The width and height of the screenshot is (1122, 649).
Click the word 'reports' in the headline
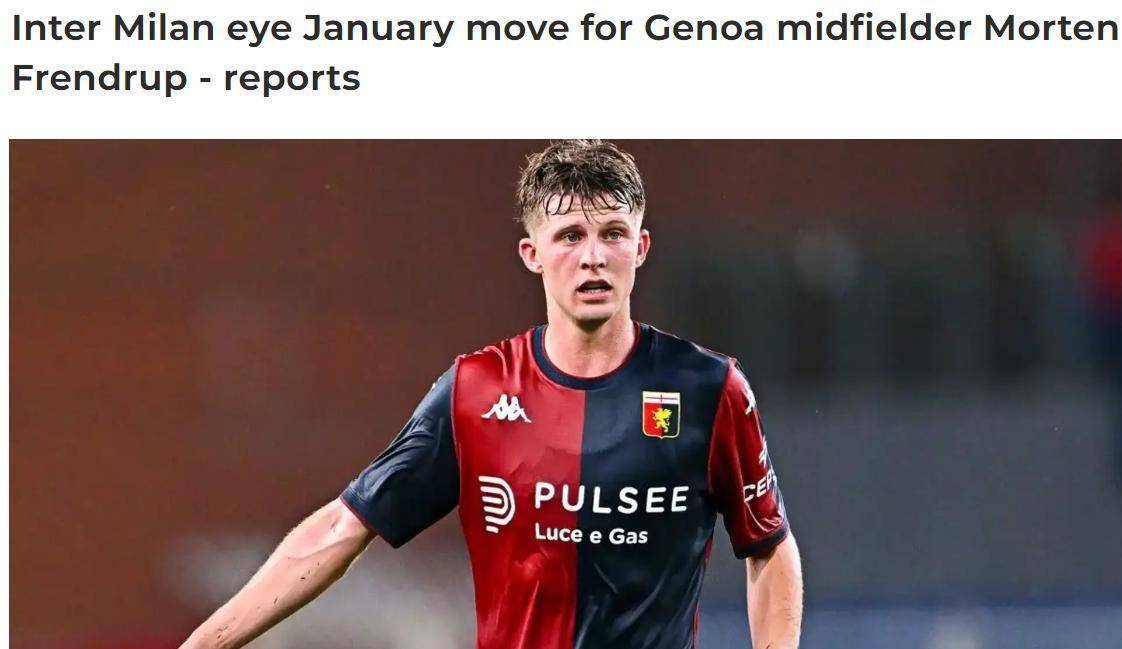[x=292, y=79]
